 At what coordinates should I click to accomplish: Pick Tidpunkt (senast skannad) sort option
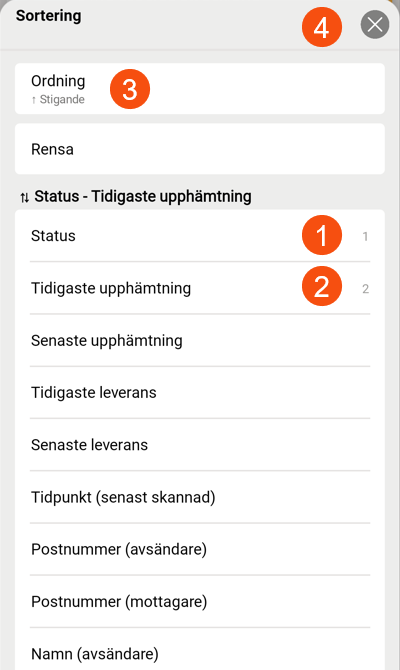(x=200, y=497)
